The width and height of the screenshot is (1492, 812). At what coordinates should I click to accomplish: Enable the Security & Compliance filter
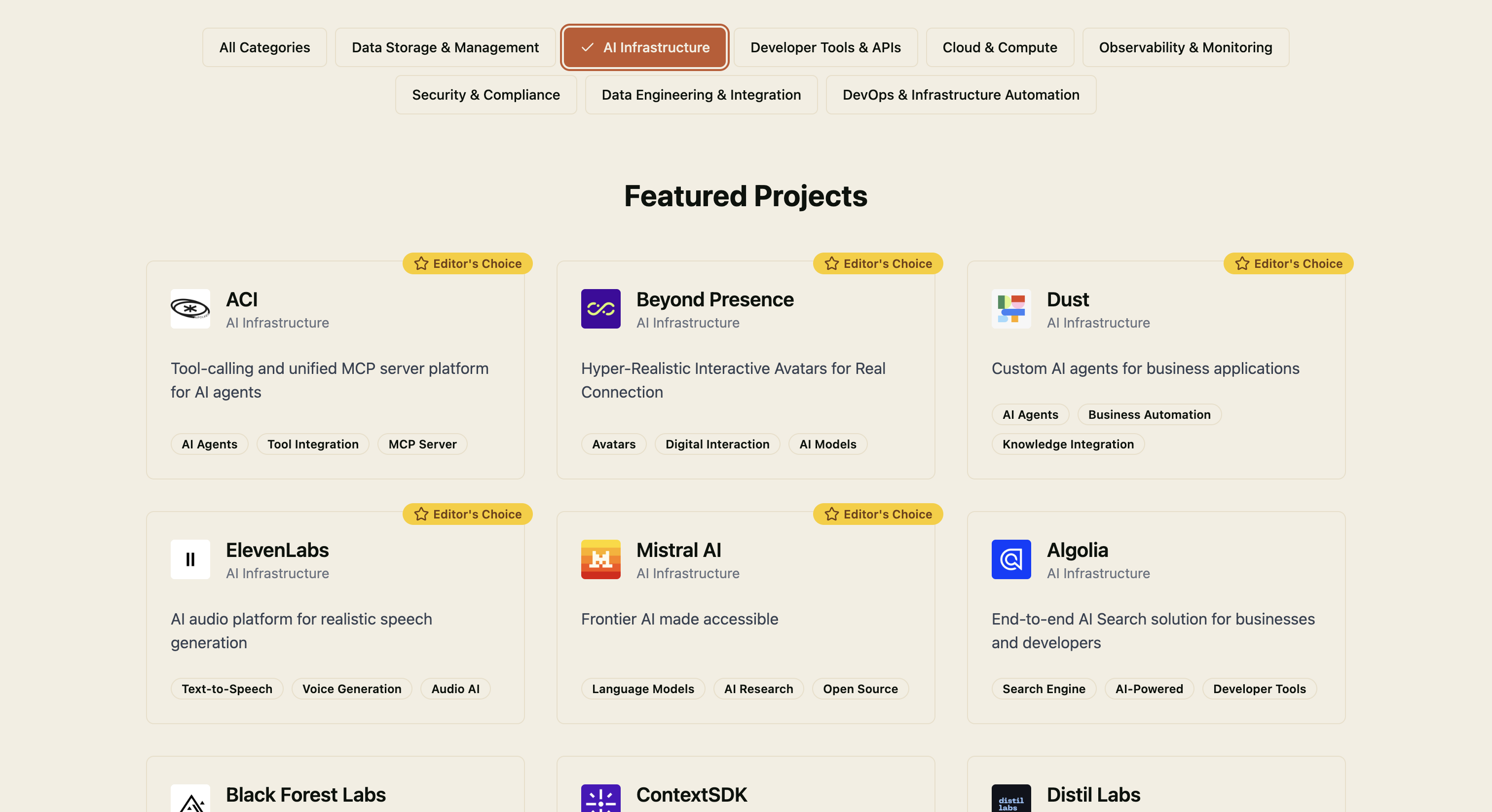pyautogui.click(x=485, y=95)
